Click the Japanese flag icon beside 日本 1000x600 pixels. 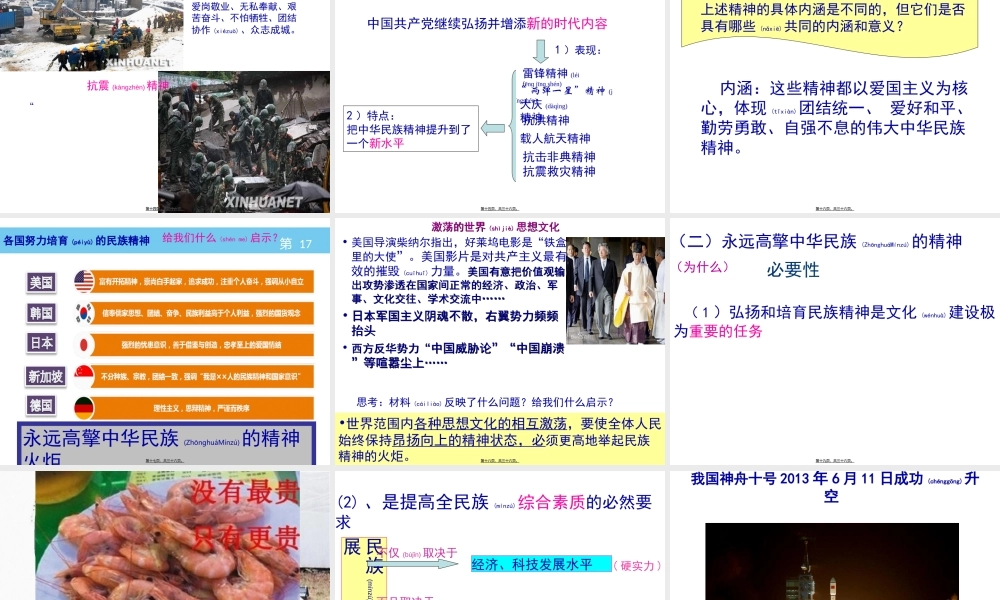click(84, 344)
